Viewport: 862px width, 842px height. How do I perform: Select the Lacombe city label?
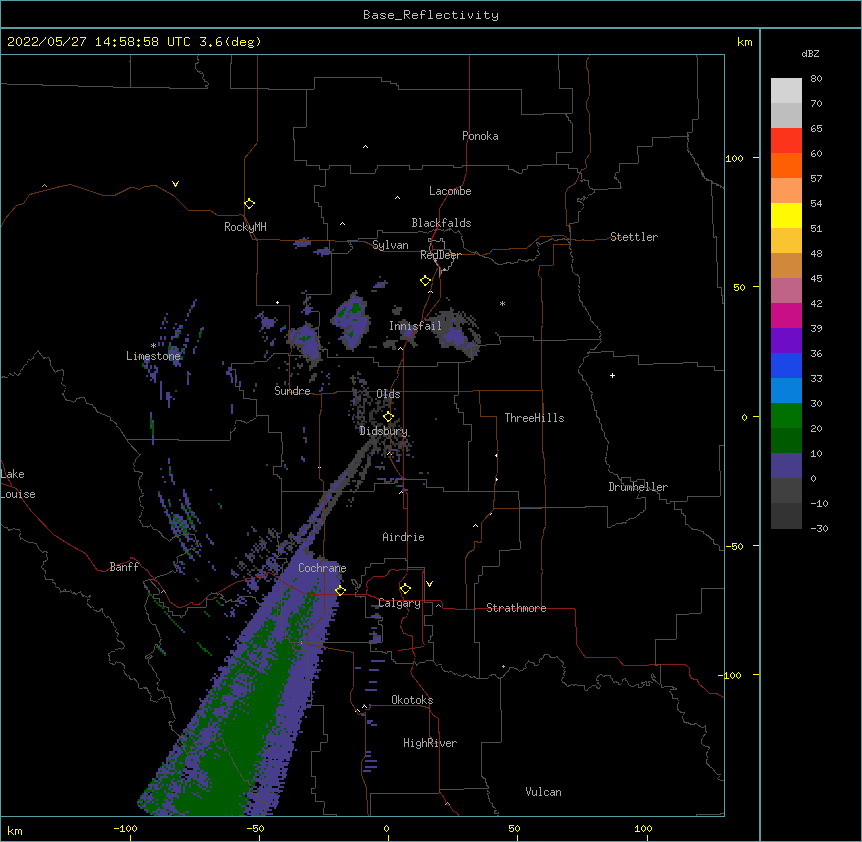pyautogui.click(x=450, y=191)
